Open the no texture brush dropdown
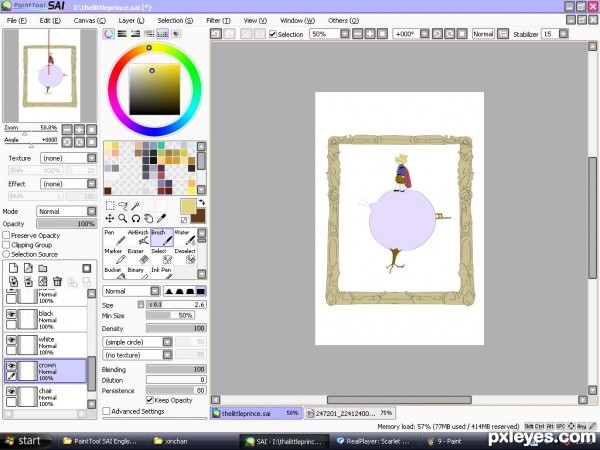Image resolution: width=600 pixels, height=450 pixels. click(137, 355)
